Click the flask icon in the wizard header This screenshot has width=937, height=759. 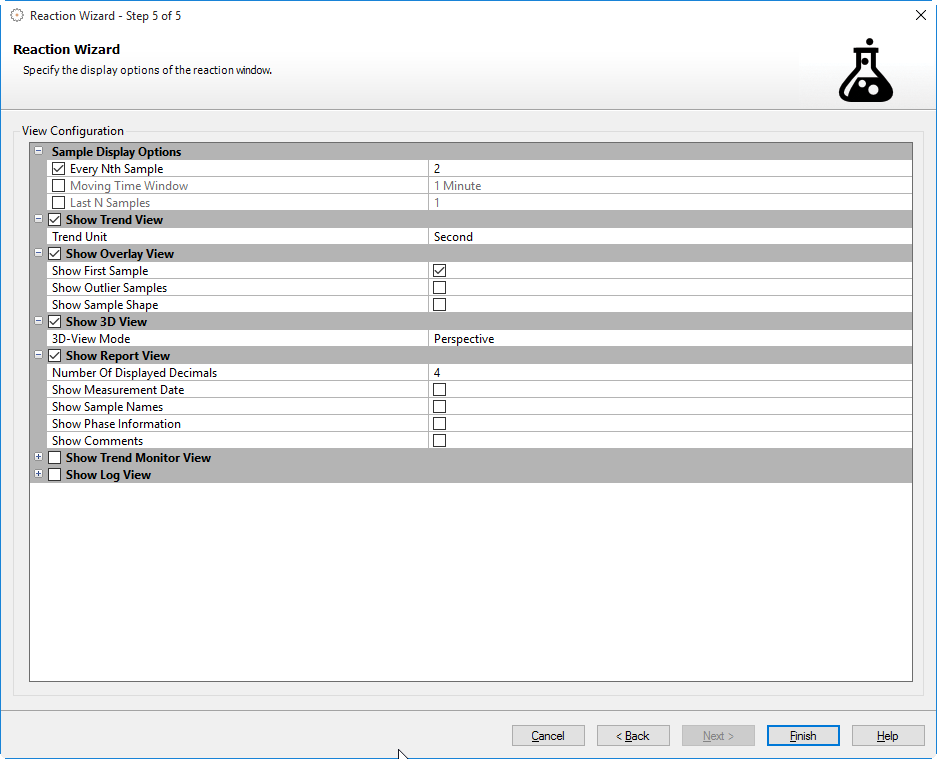click(865, 72)
